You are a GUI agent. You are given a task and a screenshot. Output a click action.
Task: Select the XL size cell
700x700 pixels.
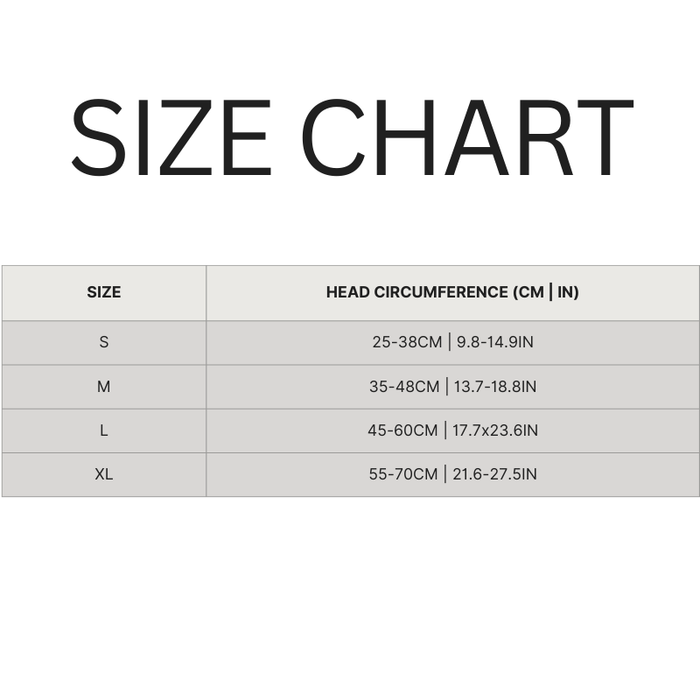tap(104, 474)
